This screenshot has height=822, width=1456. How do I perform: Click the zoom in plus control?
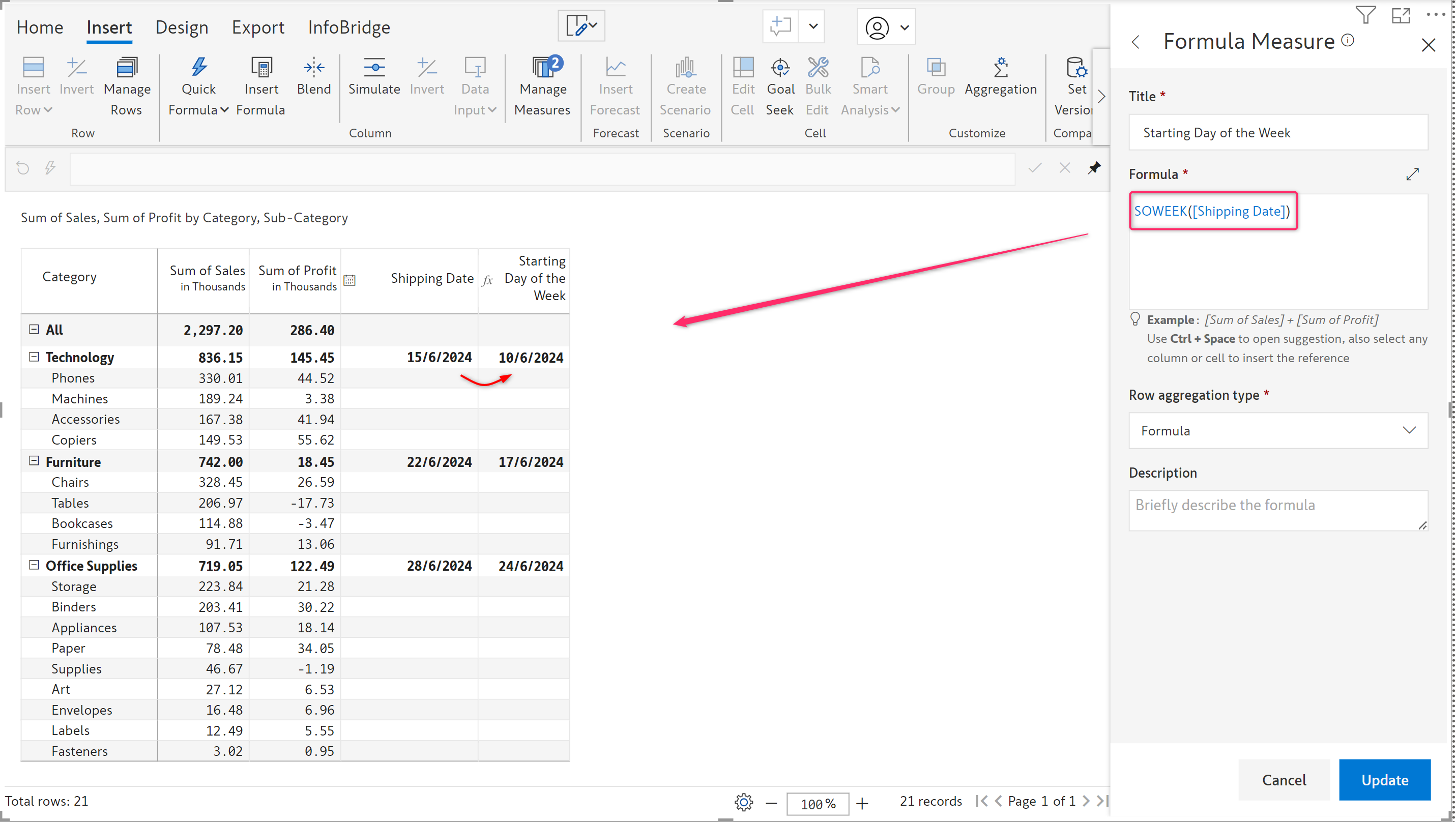(x=862, y=803)
